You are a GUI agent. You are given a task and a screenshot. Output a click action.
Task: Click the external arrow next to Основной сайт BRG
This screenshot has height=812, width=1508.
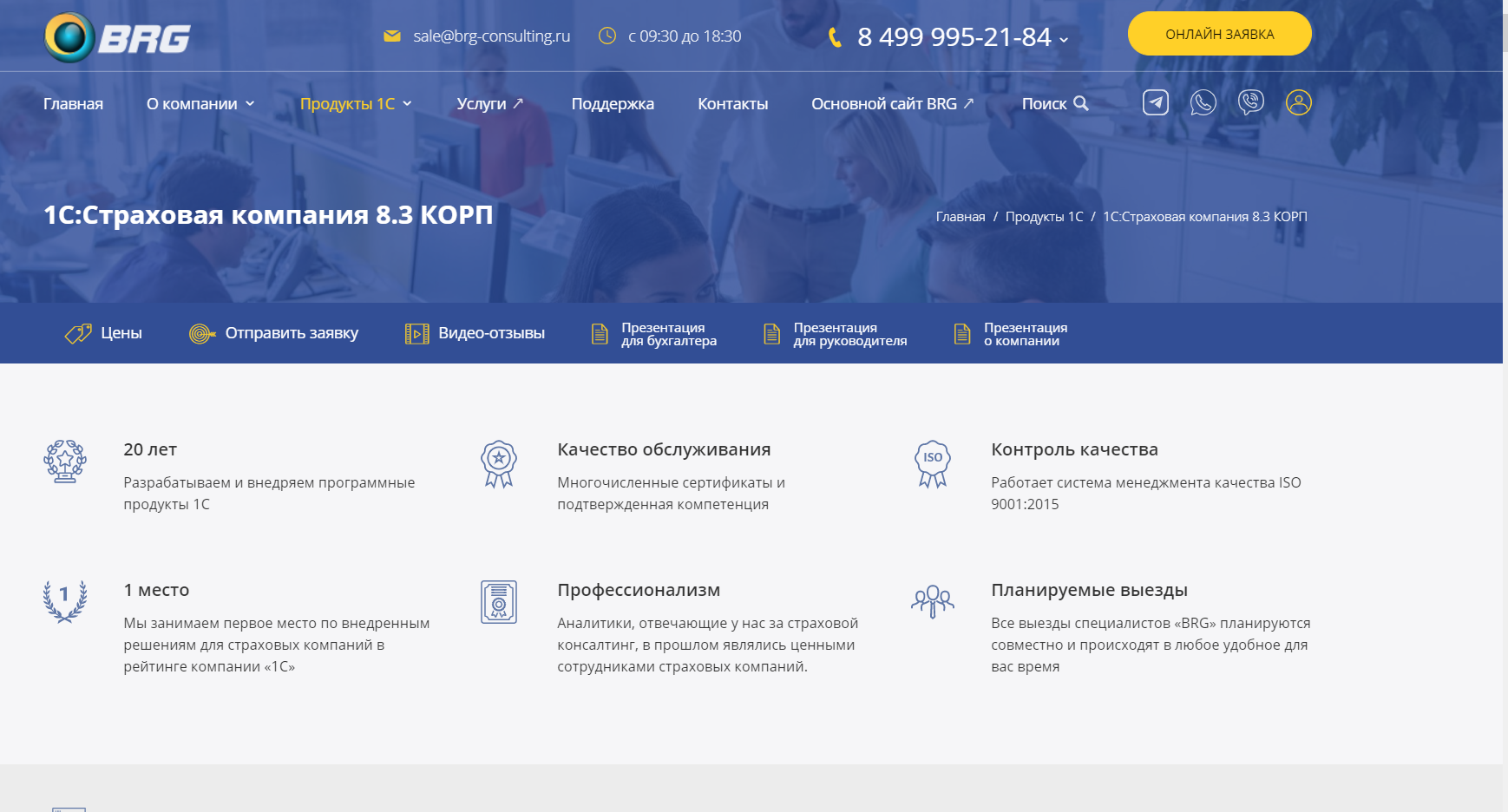pyautogui.click(x=968, y=103)
